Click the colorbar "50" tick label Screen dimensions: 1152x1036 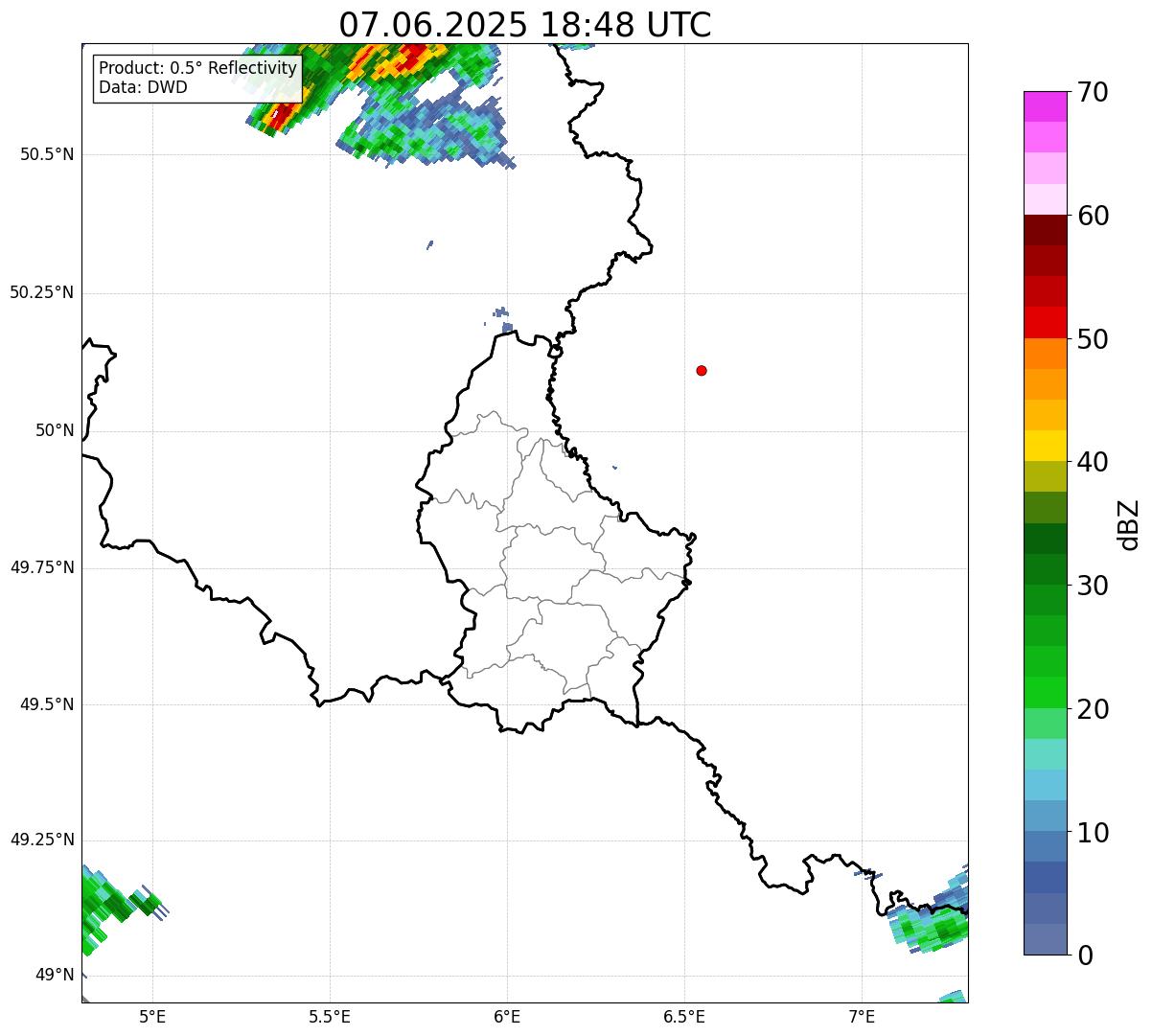click(1093, 339)
